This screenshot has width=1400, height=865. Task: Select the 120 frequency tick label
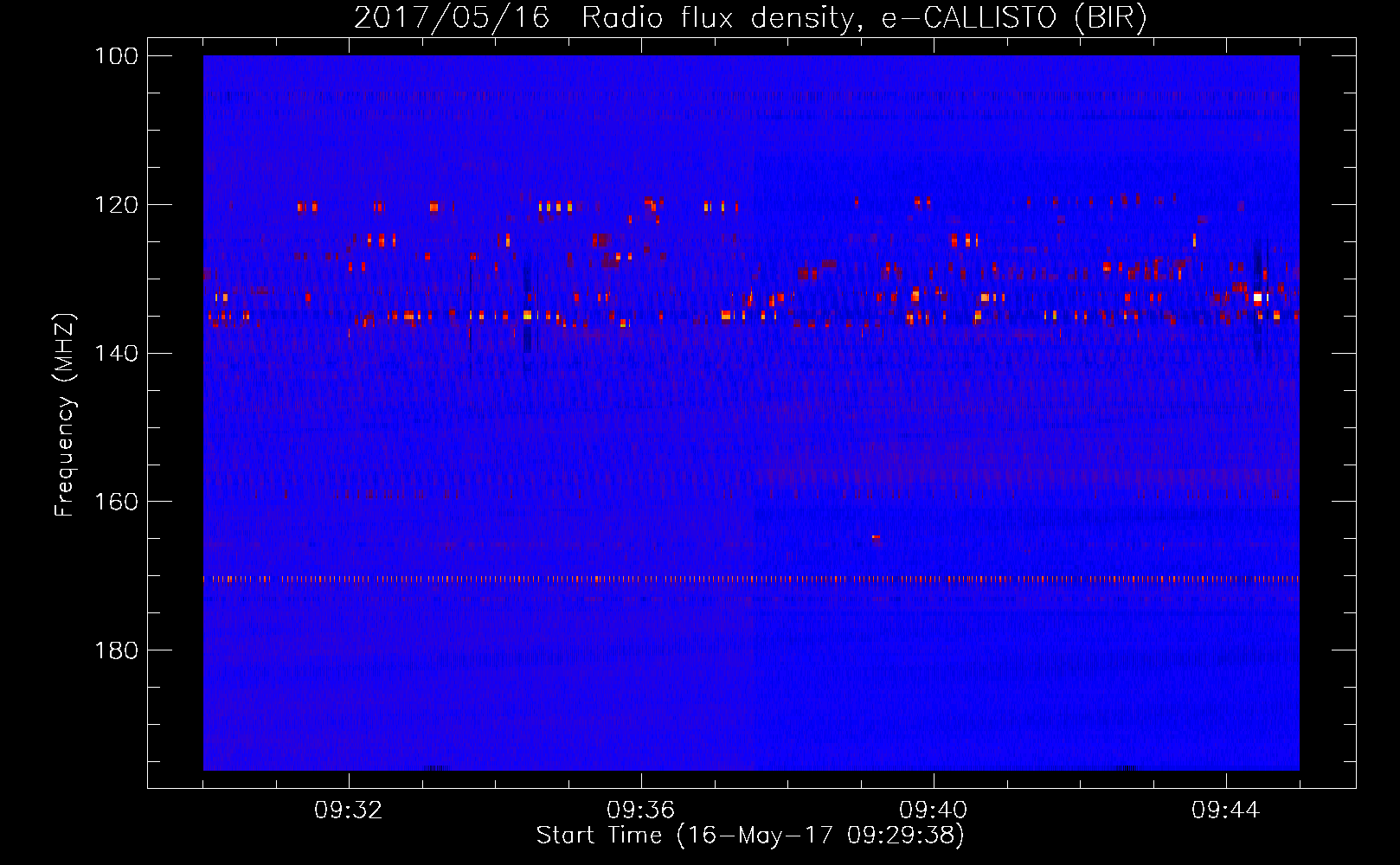(116, 205)
